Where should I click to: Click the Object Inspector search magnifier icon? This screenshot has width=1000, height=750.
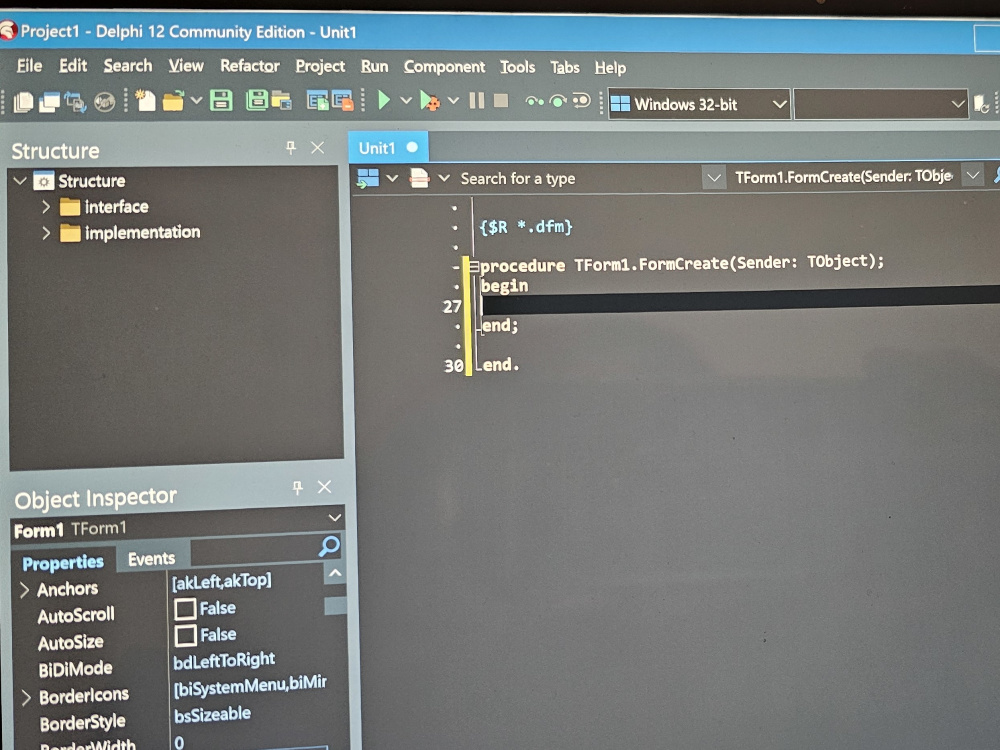(x=329, y=546)
